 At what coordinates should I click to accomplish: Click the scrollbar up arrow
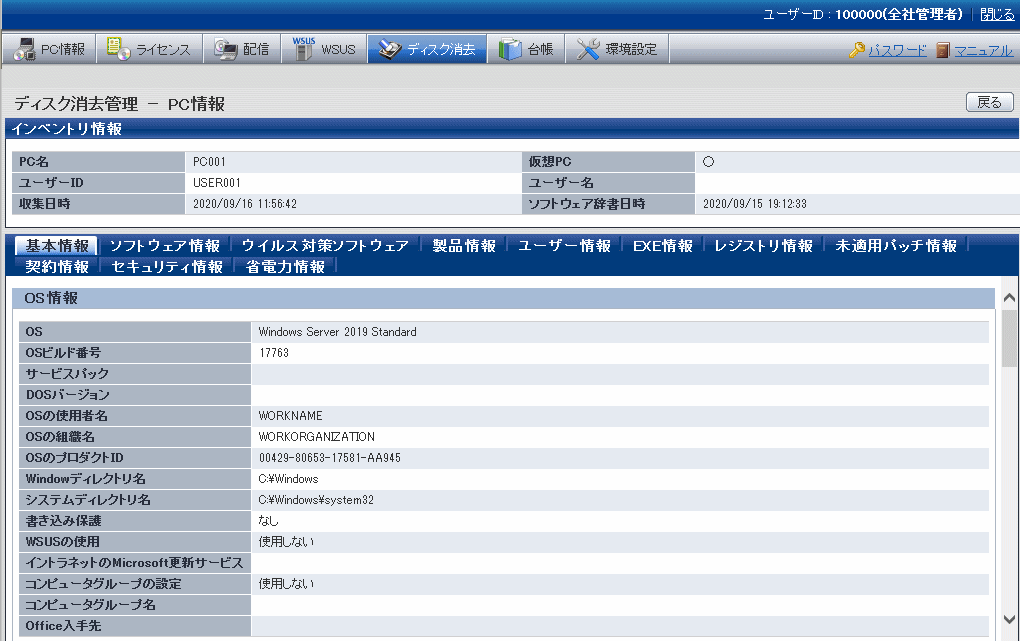coord(1010,298)
